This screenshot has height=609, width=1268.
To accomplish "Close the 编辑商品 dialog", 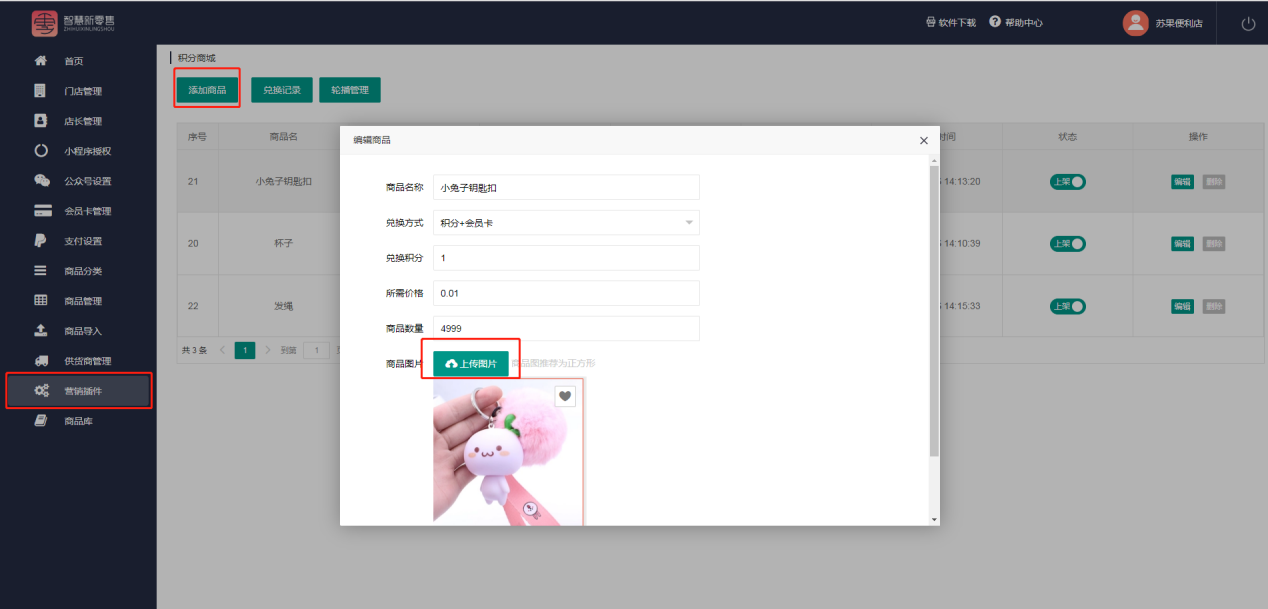I will click(x=923, y=141).
